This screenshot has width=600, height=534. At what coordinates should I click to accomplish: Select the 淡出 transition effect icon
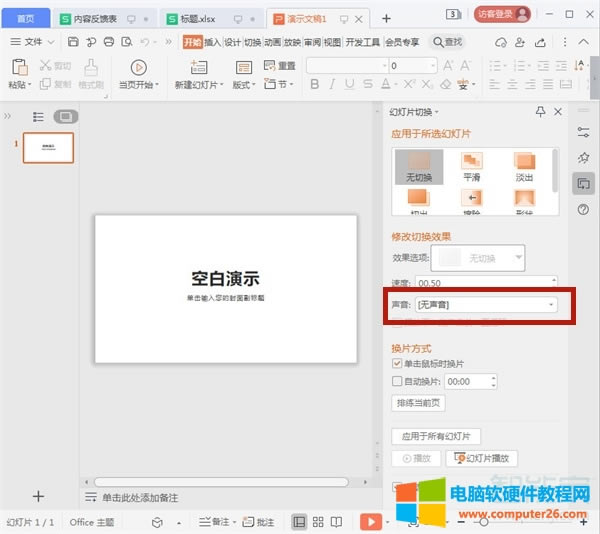[524, 165]
